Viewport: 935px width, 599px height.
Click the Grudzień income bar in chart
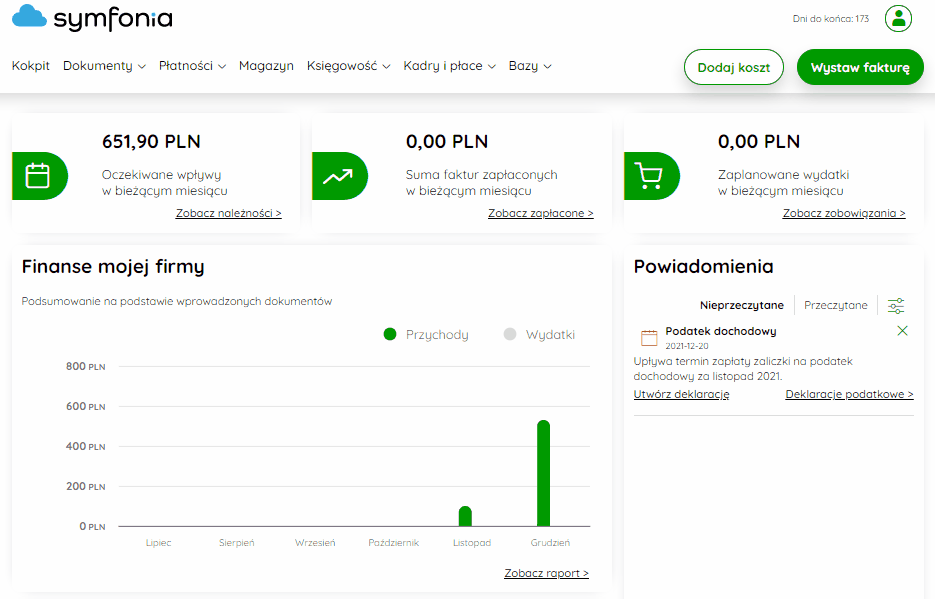(x=543, y=473)
